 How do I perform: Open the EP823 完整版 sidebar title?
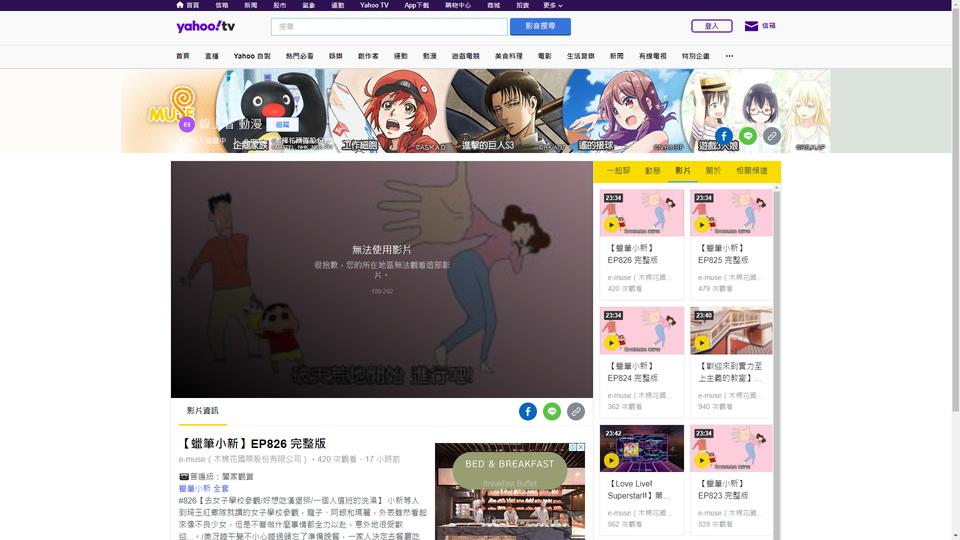coord(722,490)
